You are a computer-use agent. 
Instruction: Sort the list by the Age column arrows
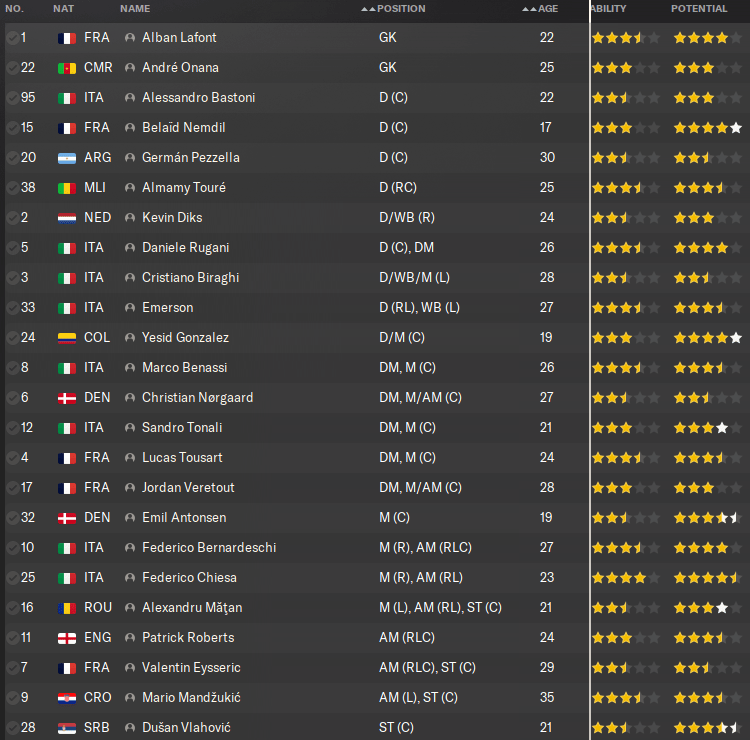pyautogui.click(x=529, y=9)
